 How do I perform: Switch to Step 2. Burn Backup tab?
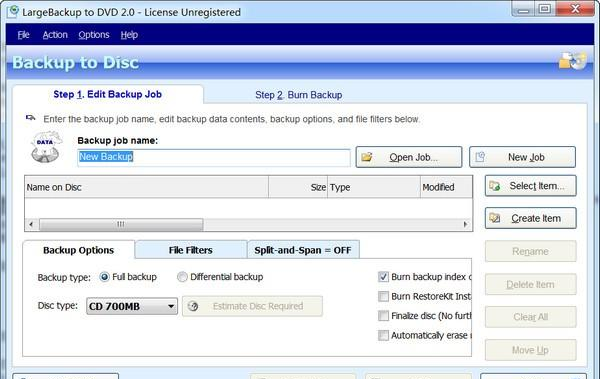click(x=298, y=95)
